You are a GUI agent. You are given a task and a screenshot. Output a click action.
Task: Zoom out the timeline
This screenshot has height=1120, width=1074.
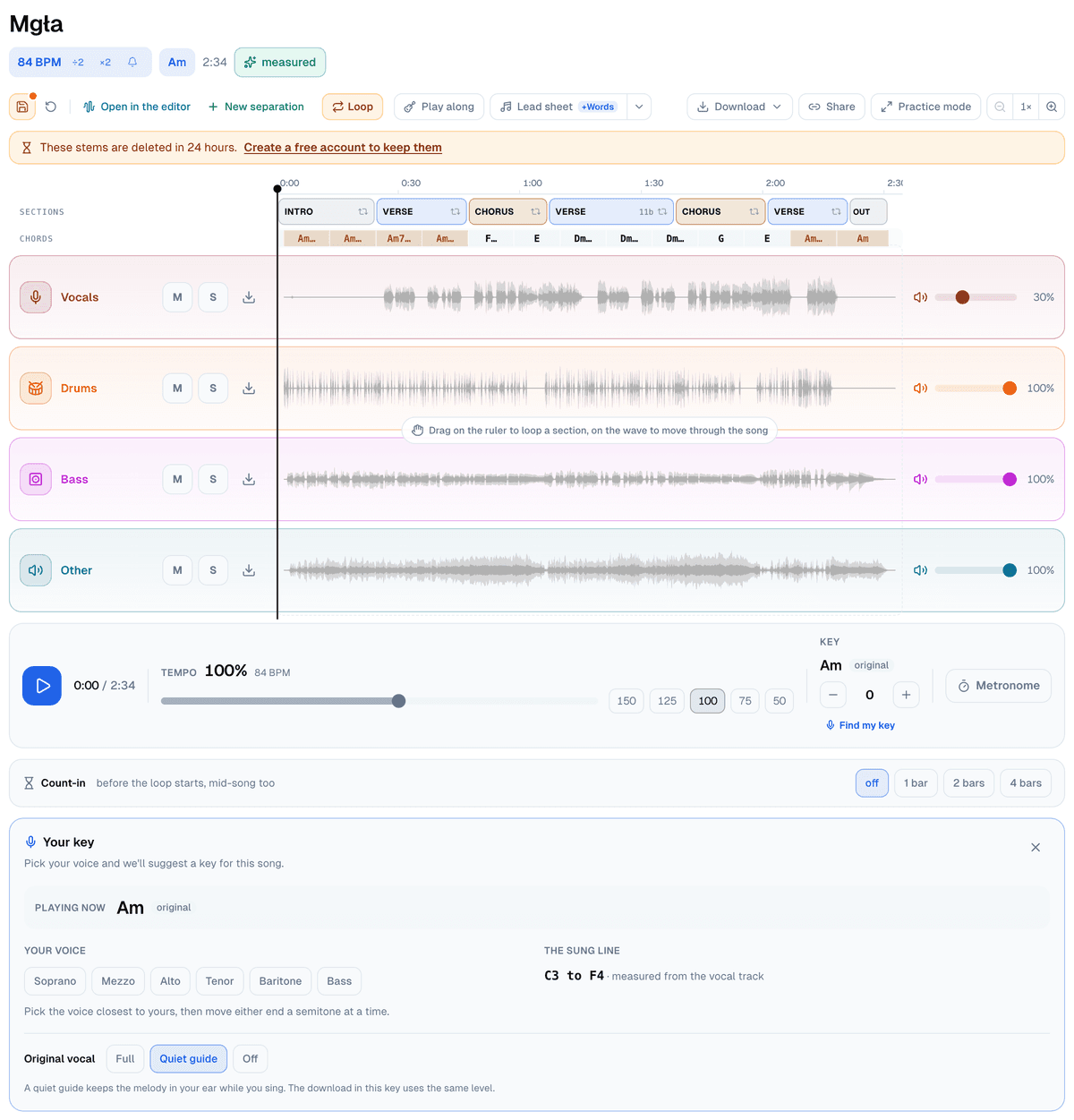pos(1000,107)
